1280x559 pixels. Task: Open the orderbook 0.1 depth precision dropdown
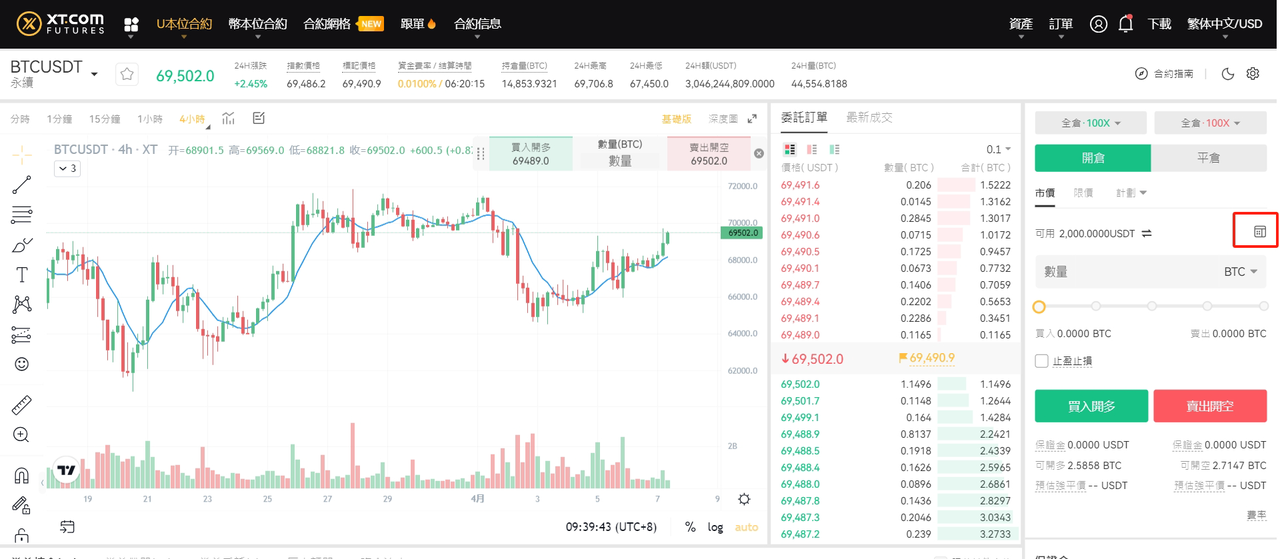coord(998,149)
